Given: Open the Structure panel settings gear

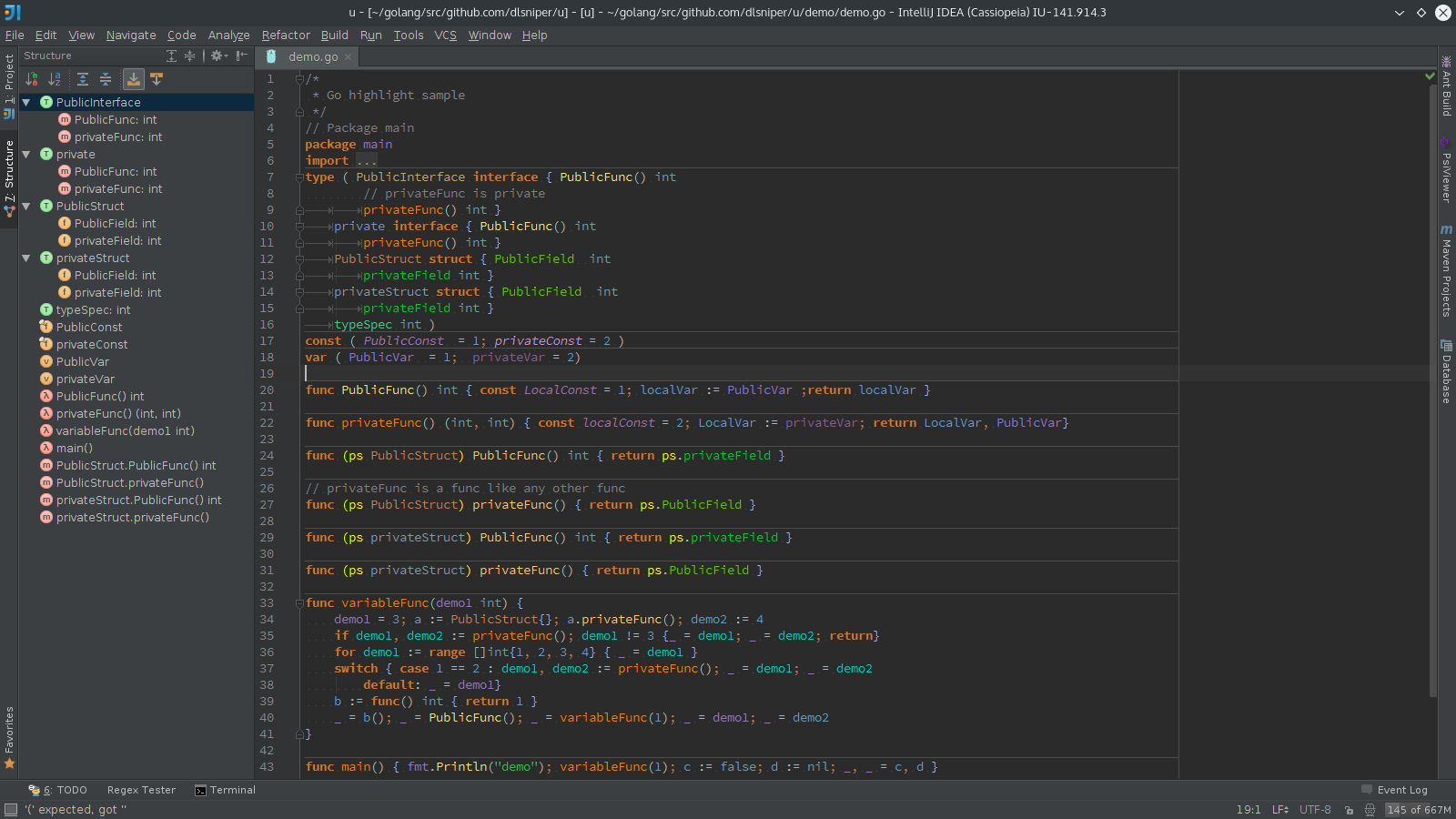Looking at the screenshot, I should click(217, 56).
